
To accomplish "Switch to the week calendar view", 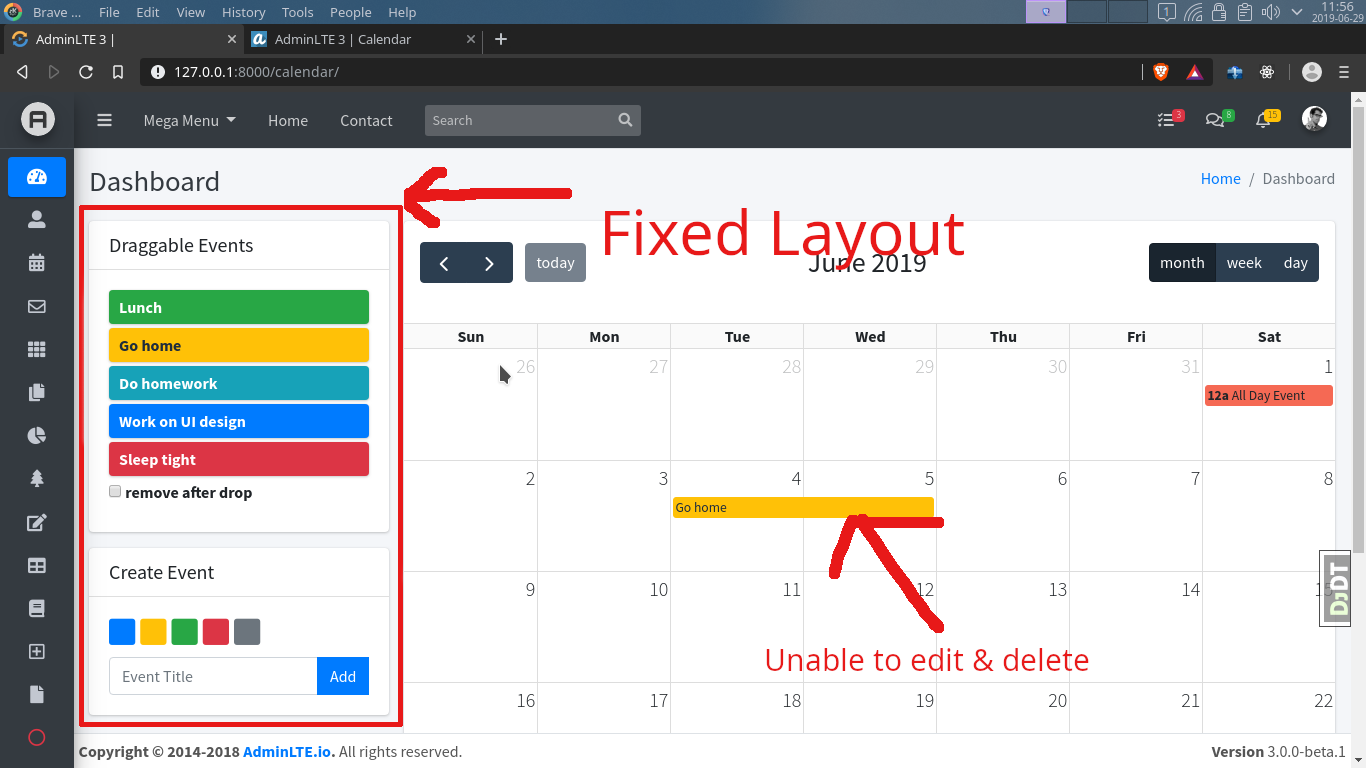I will click(1243, 262).
